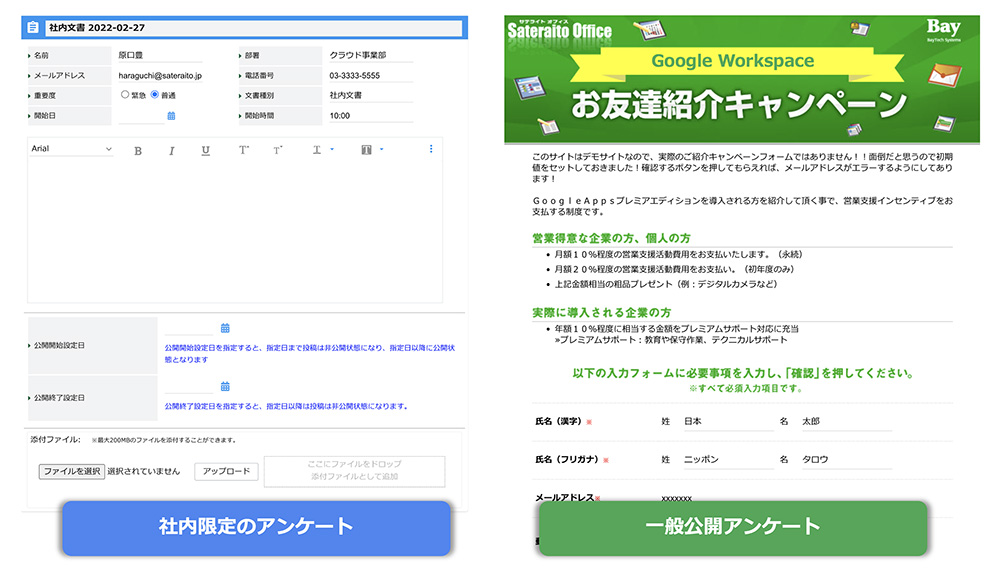Open the three-dot more options menu
Screen dimensions: 1000x573
click(431, 150)
